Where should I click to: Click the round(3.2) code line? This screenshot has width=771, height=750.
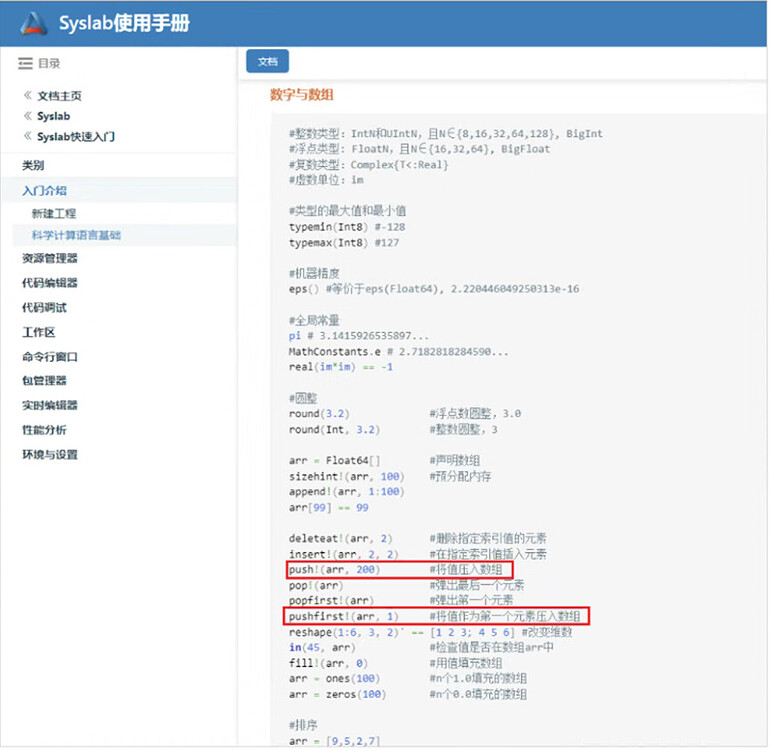(x=405, y=414)
